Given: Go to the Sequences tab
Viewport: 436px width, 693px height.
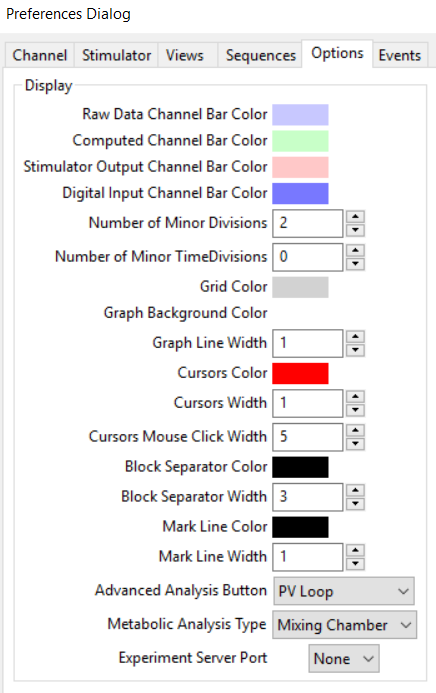Looking at the screenshot, I should click(x=261, y=55).
